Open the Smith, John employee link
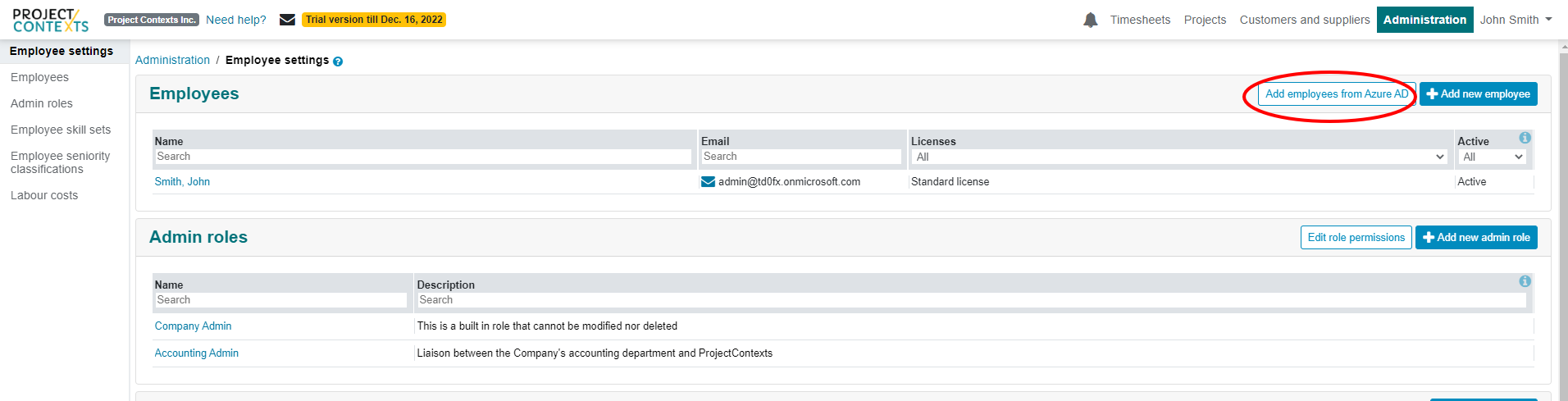 182,182
